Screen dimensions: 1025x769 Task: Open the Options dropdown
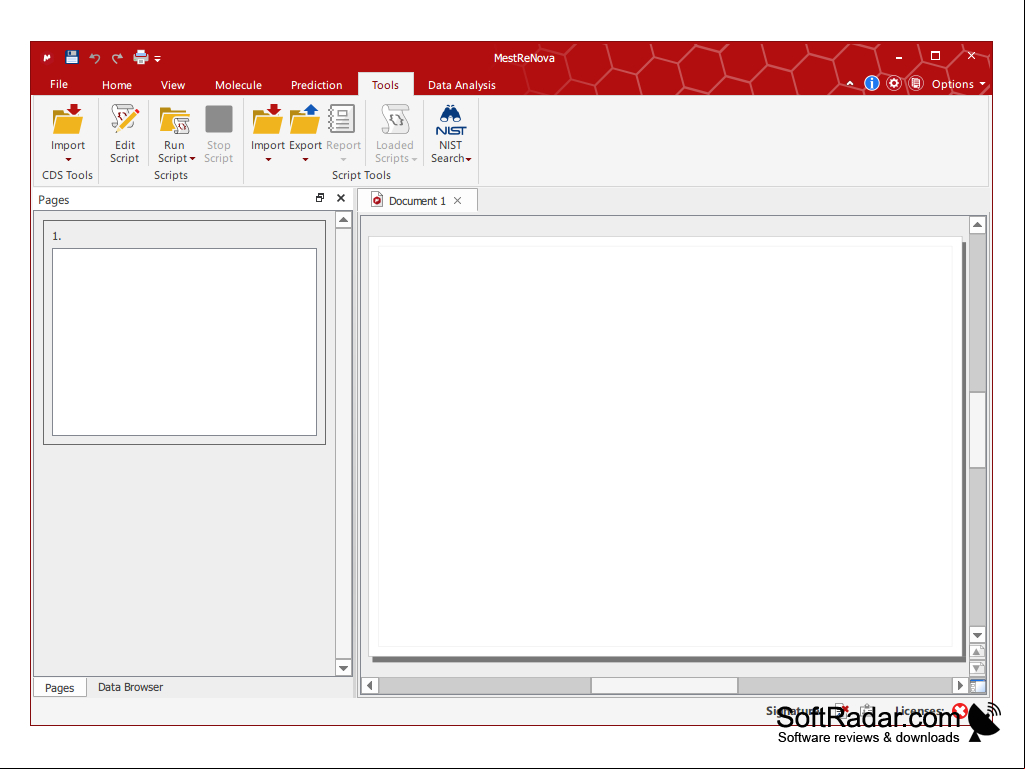tap(958, 84)
